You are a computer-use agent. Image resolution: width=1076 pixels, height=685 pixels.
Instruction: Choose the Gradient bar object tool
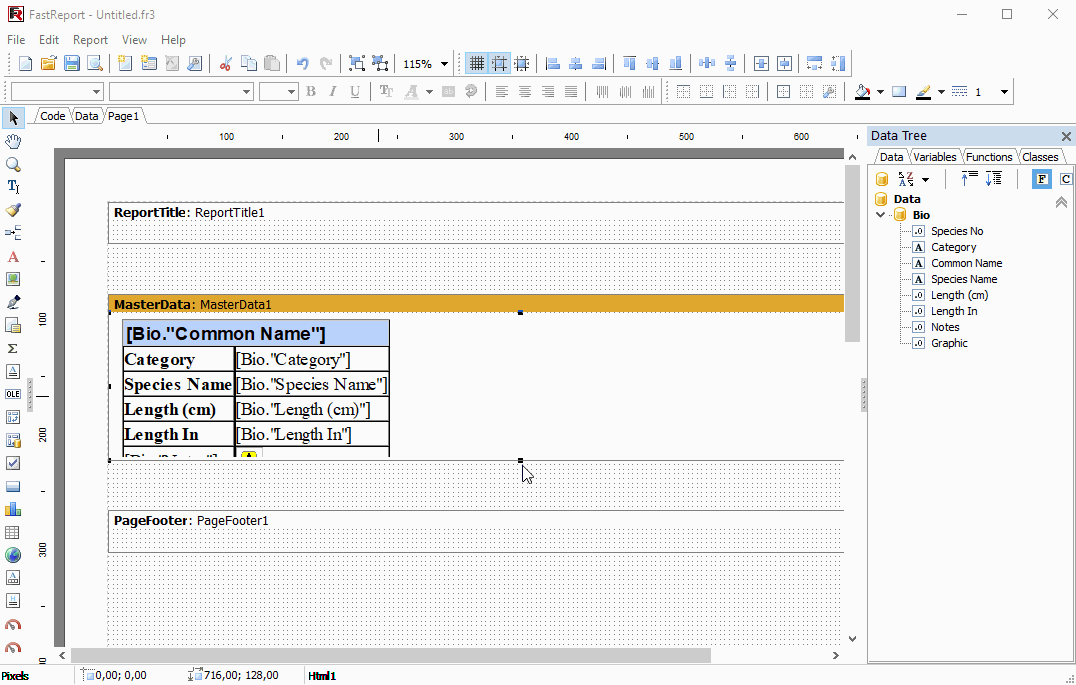pos(13,487)
